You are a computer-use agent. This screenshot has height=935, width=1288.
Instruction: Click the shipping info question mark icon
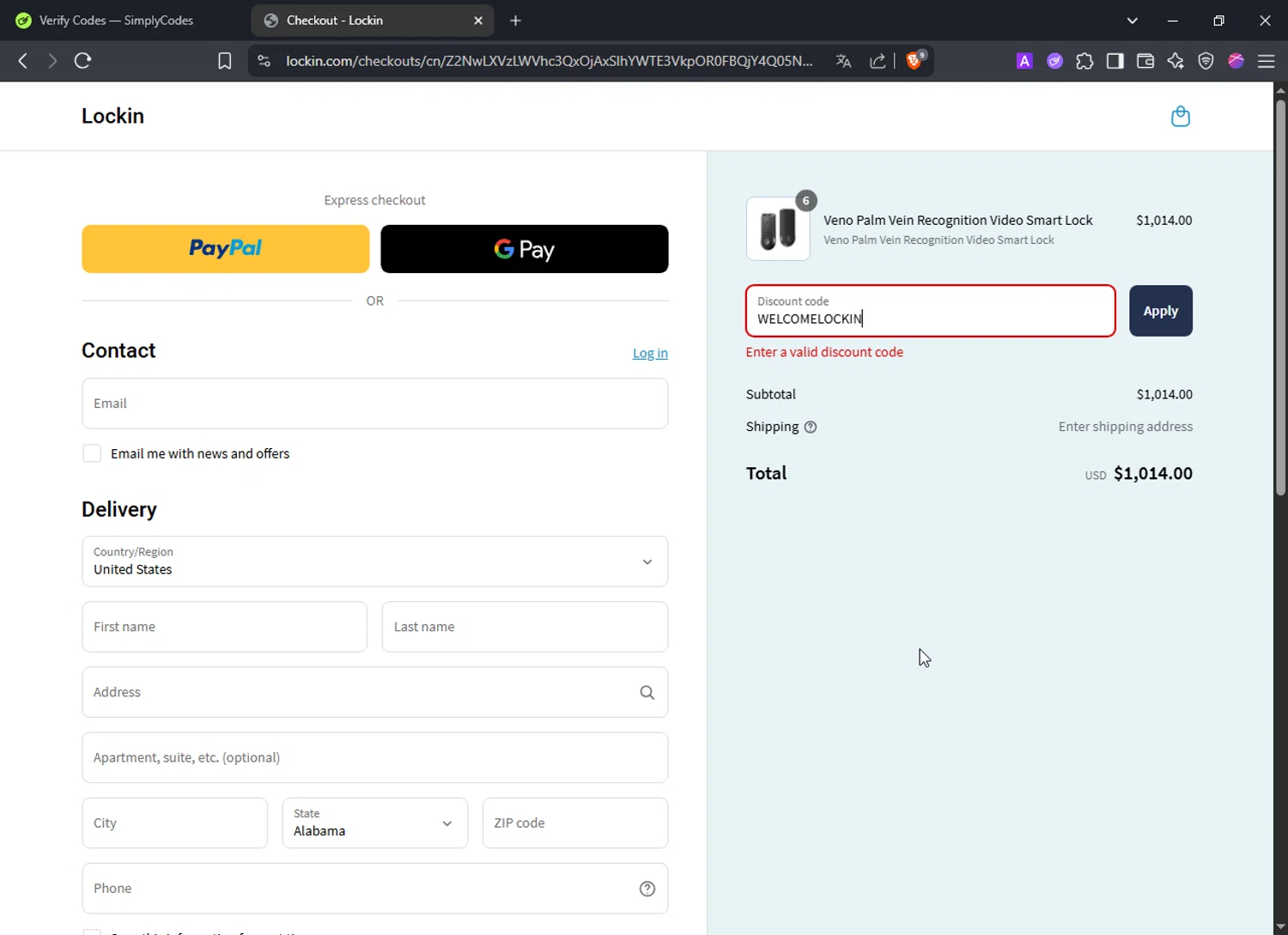click(x=811, y=427)
